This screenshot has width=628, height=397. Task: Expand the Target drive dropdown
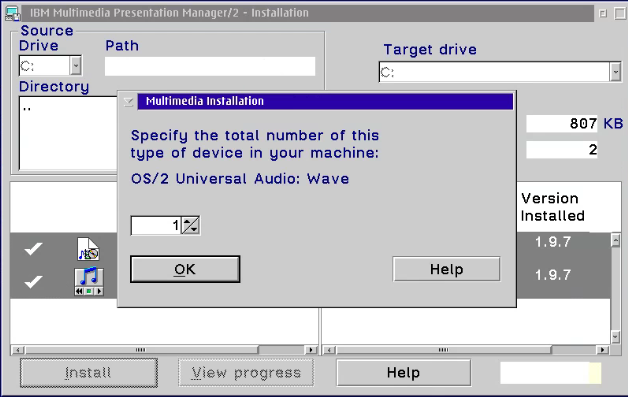[x=615, y=72]
